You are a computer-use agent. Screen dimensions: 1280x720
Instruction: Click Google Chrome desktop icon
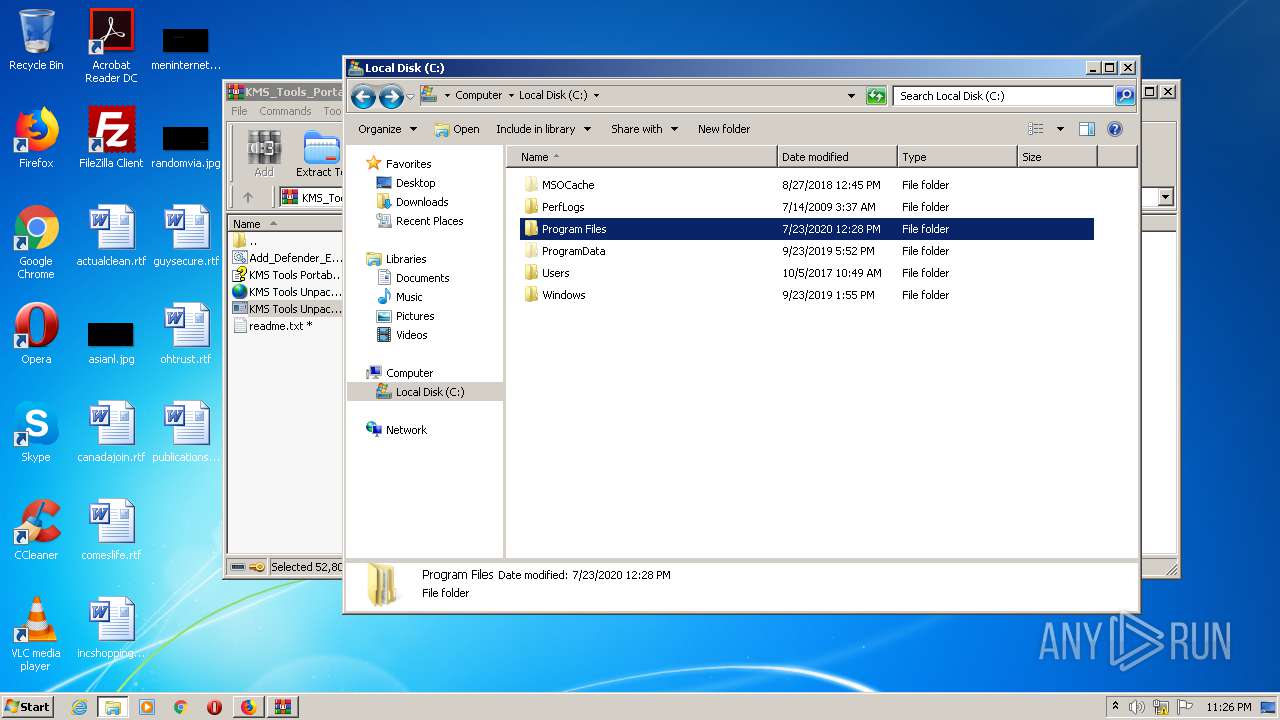[36, 243]
